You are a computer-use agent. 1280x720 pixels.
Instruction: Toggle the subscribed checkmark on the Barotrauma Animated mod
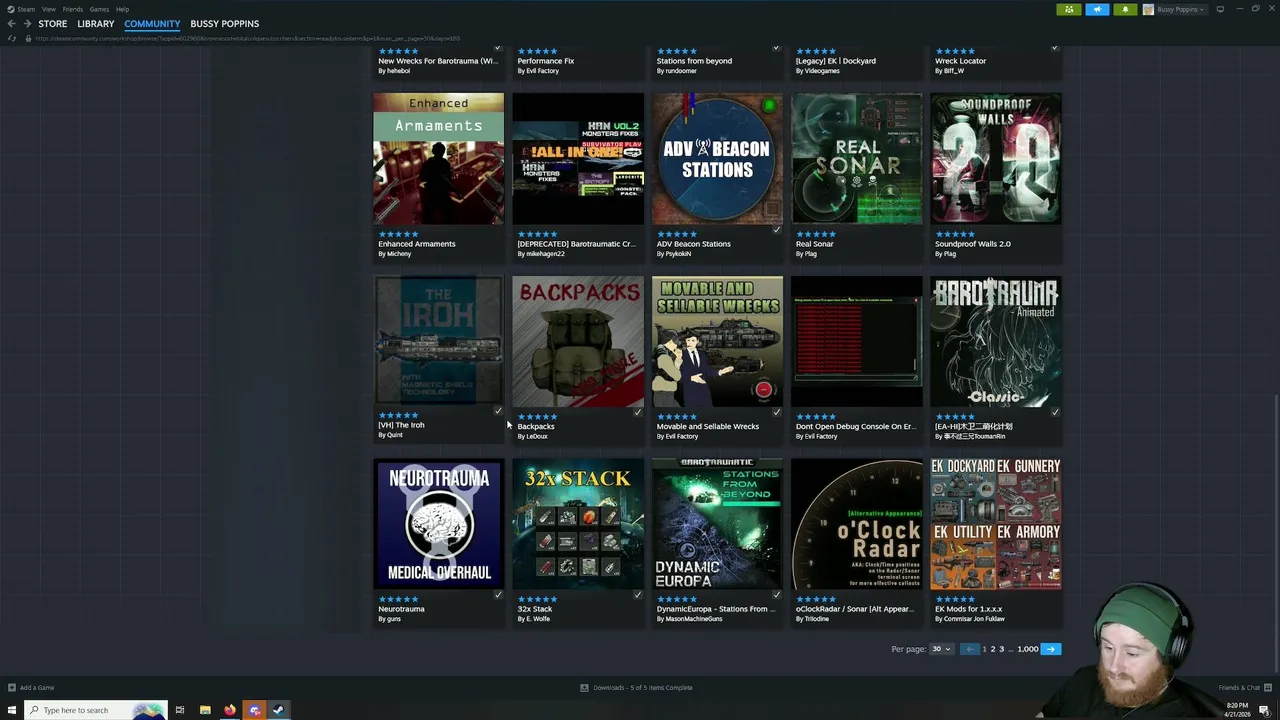1055,411
